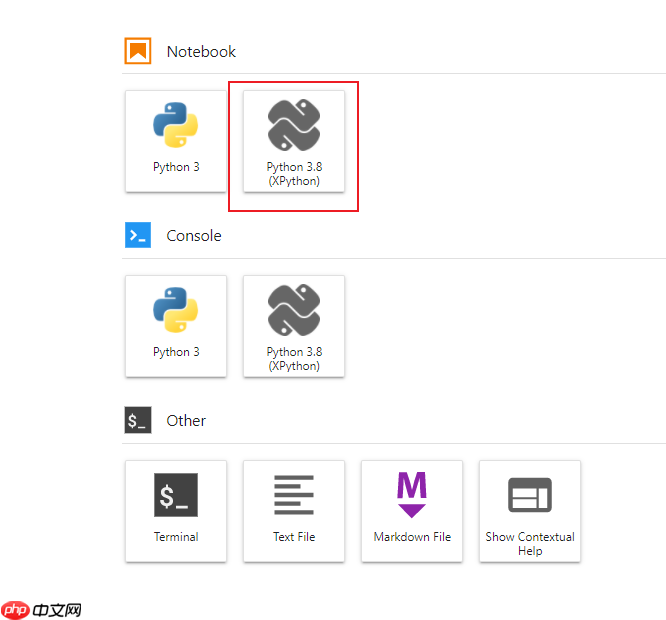Open a new Terminal

(176, 511)
